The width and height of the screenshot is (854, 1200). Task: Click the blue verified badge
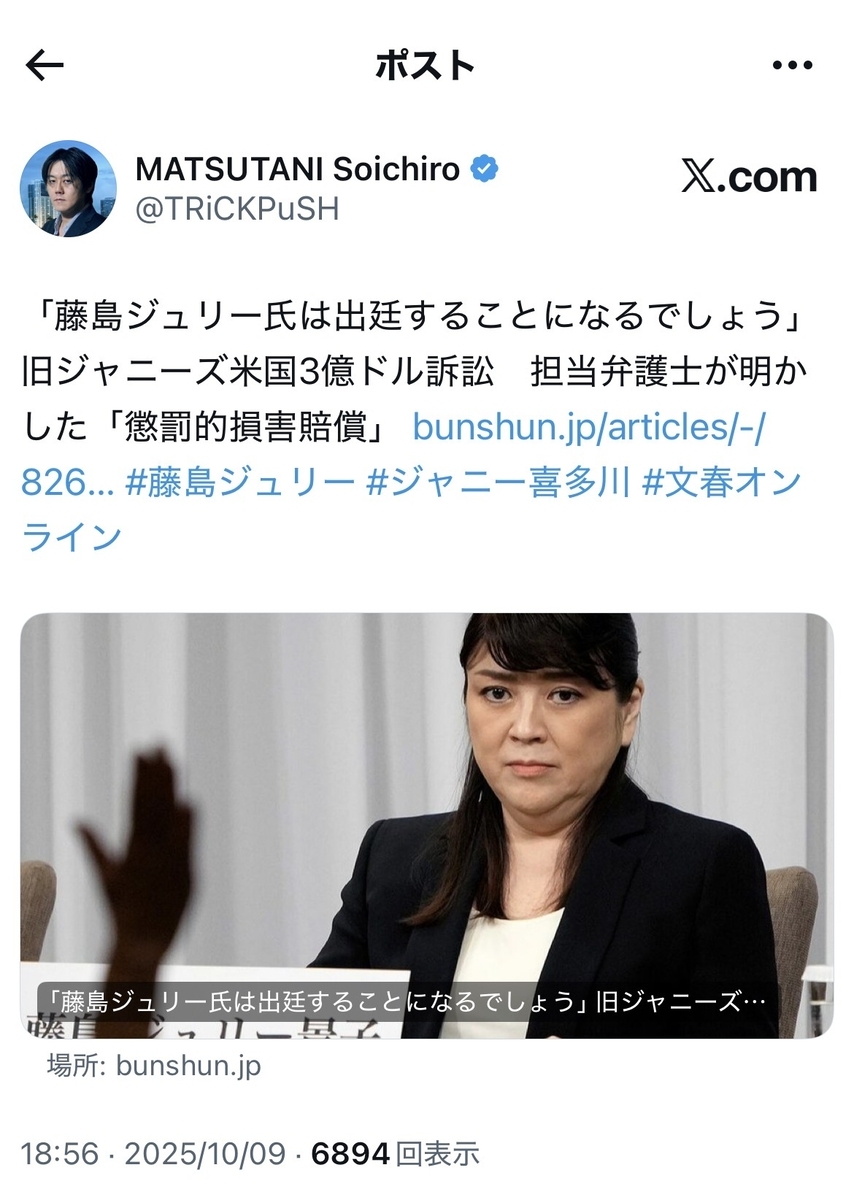click(x=485, y=169)
